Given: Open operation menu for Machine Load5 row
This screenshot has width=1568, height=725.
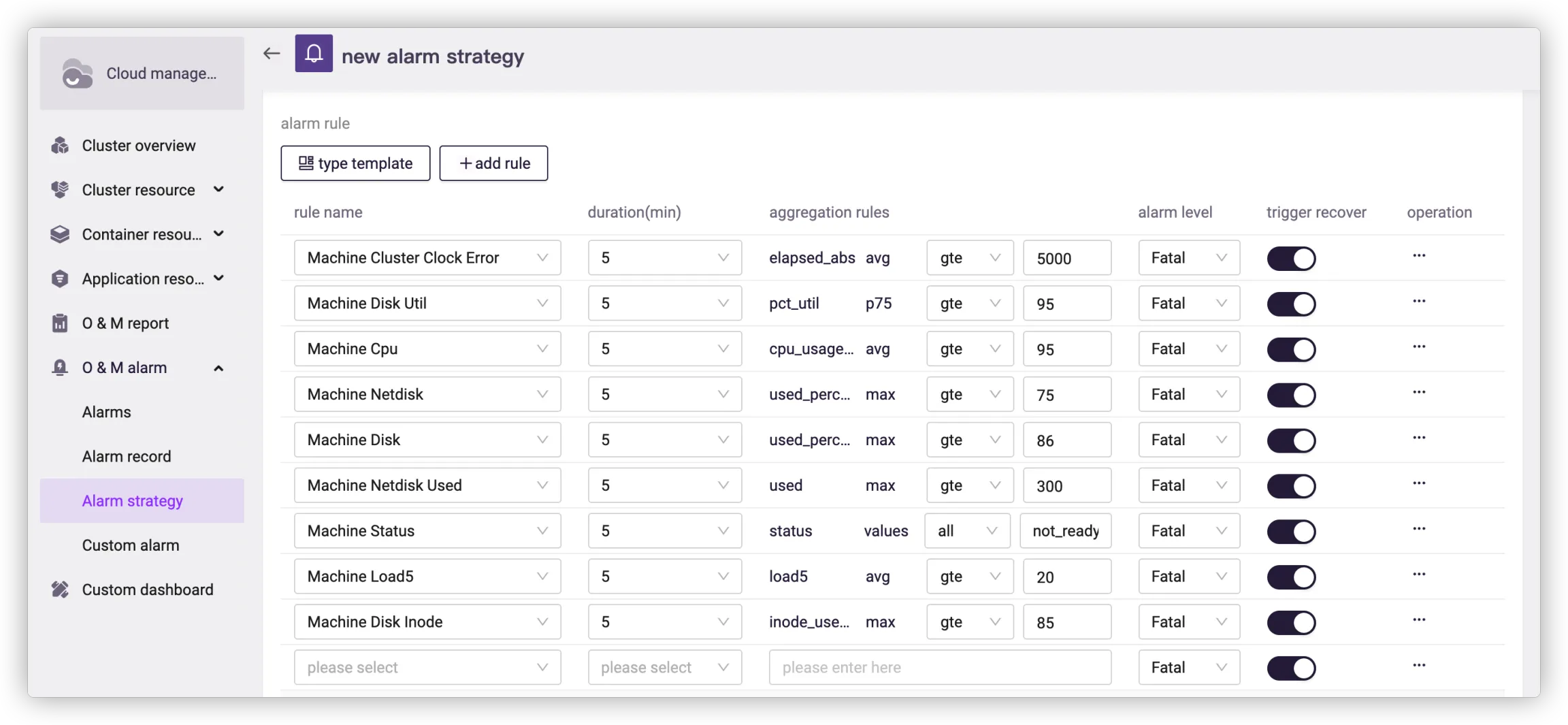Looking at the screenshot, I should point(1419,575).
